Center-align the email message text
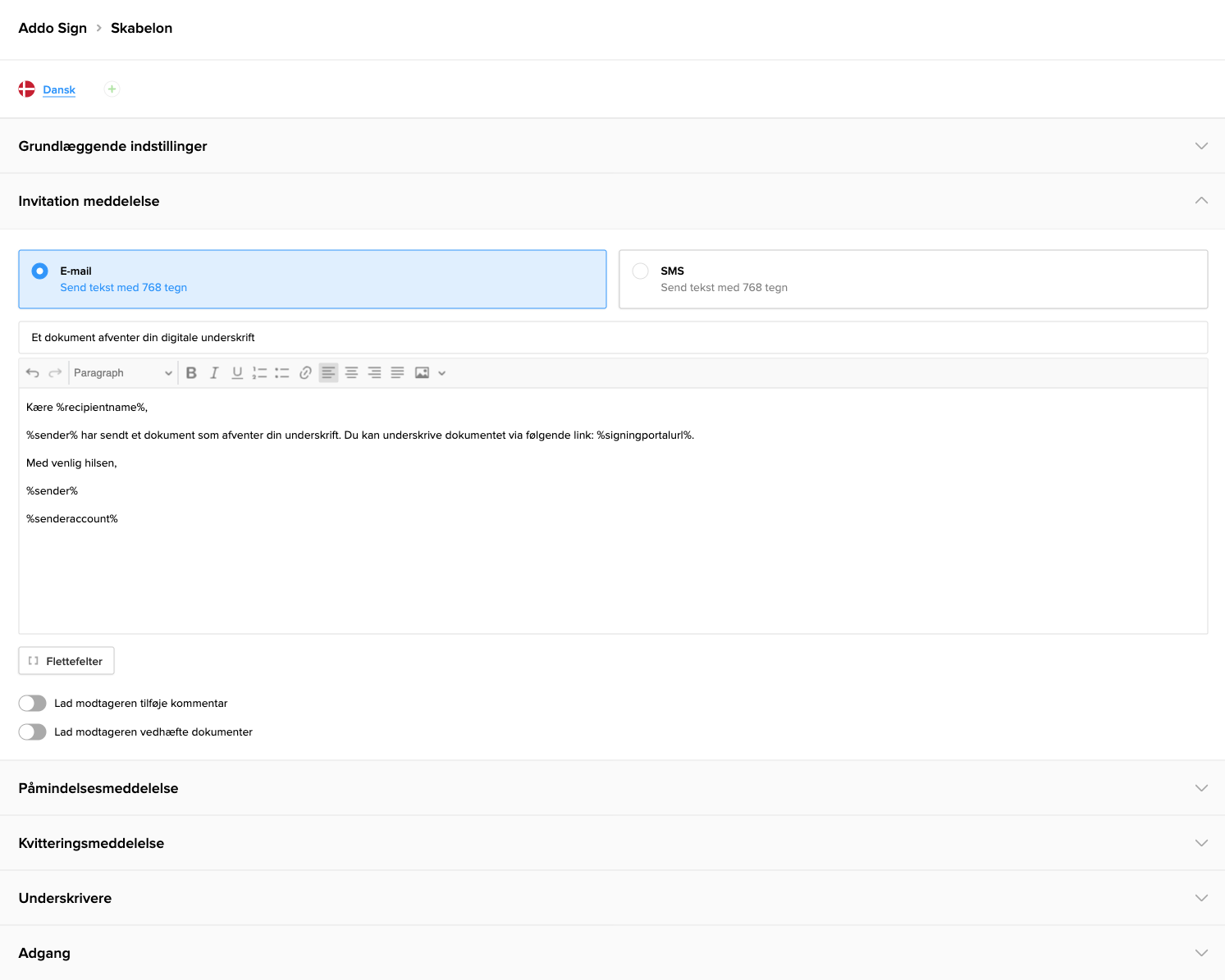The image size is (1225, 980). click(x=351, y=372)
